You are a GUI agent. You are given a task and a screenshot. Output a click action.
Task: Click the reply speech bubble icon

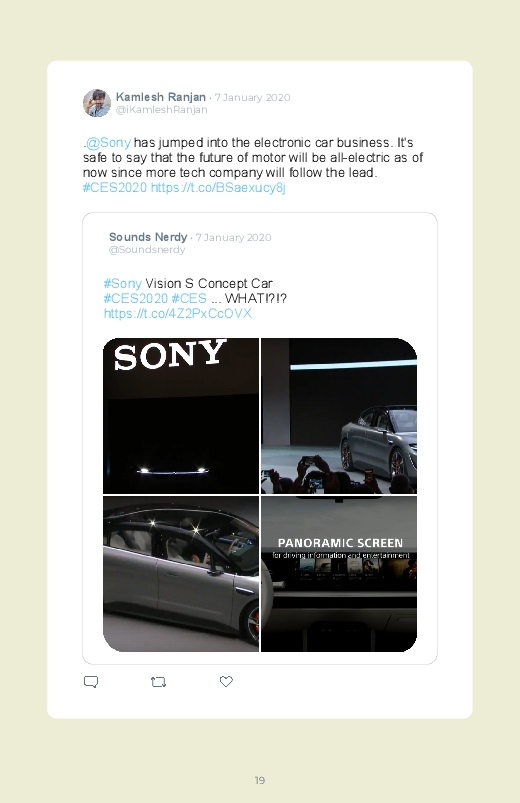click(x=91, y=682)
